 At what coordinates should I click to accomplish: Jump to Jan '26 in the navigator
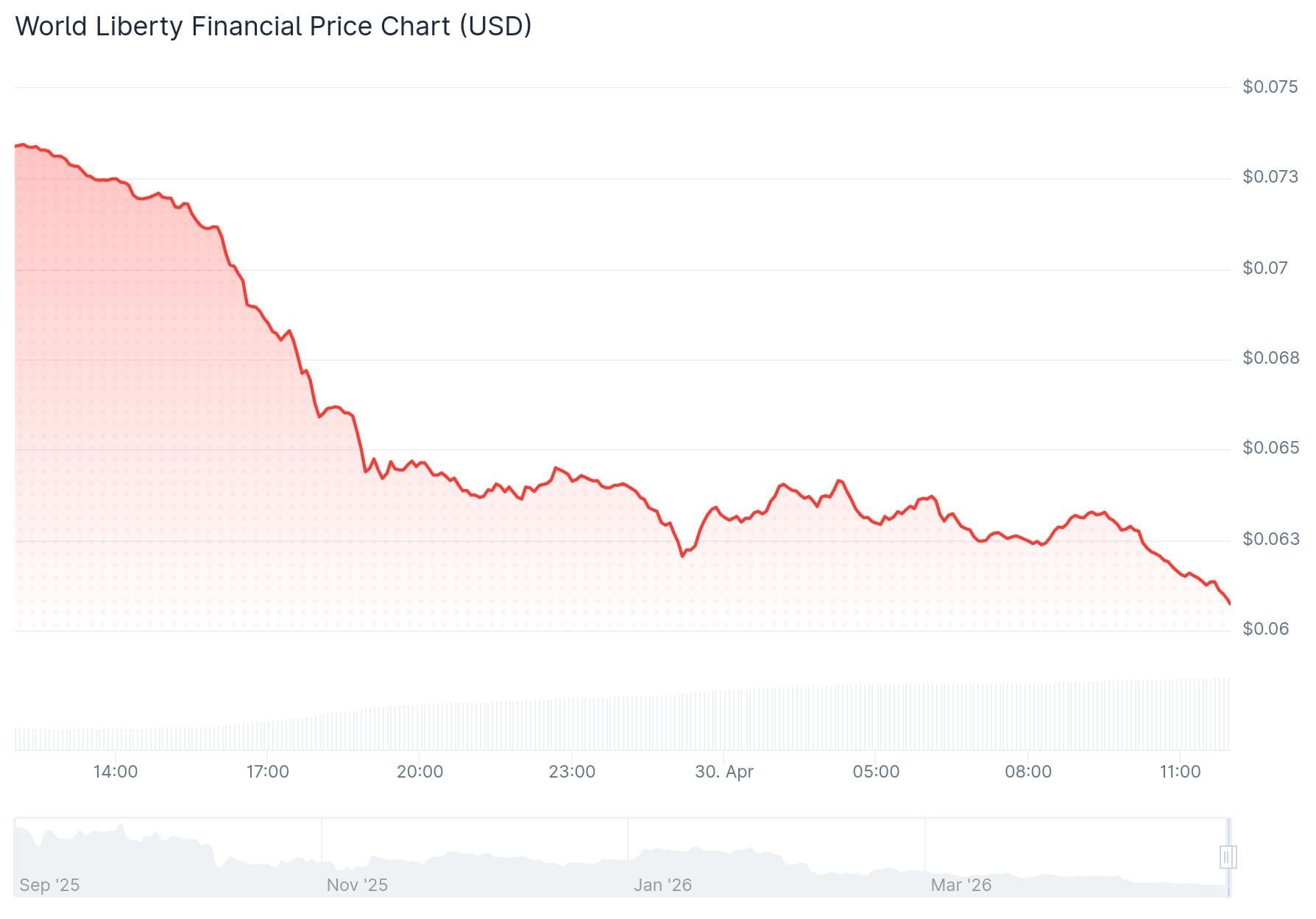[x=662, y=885]
